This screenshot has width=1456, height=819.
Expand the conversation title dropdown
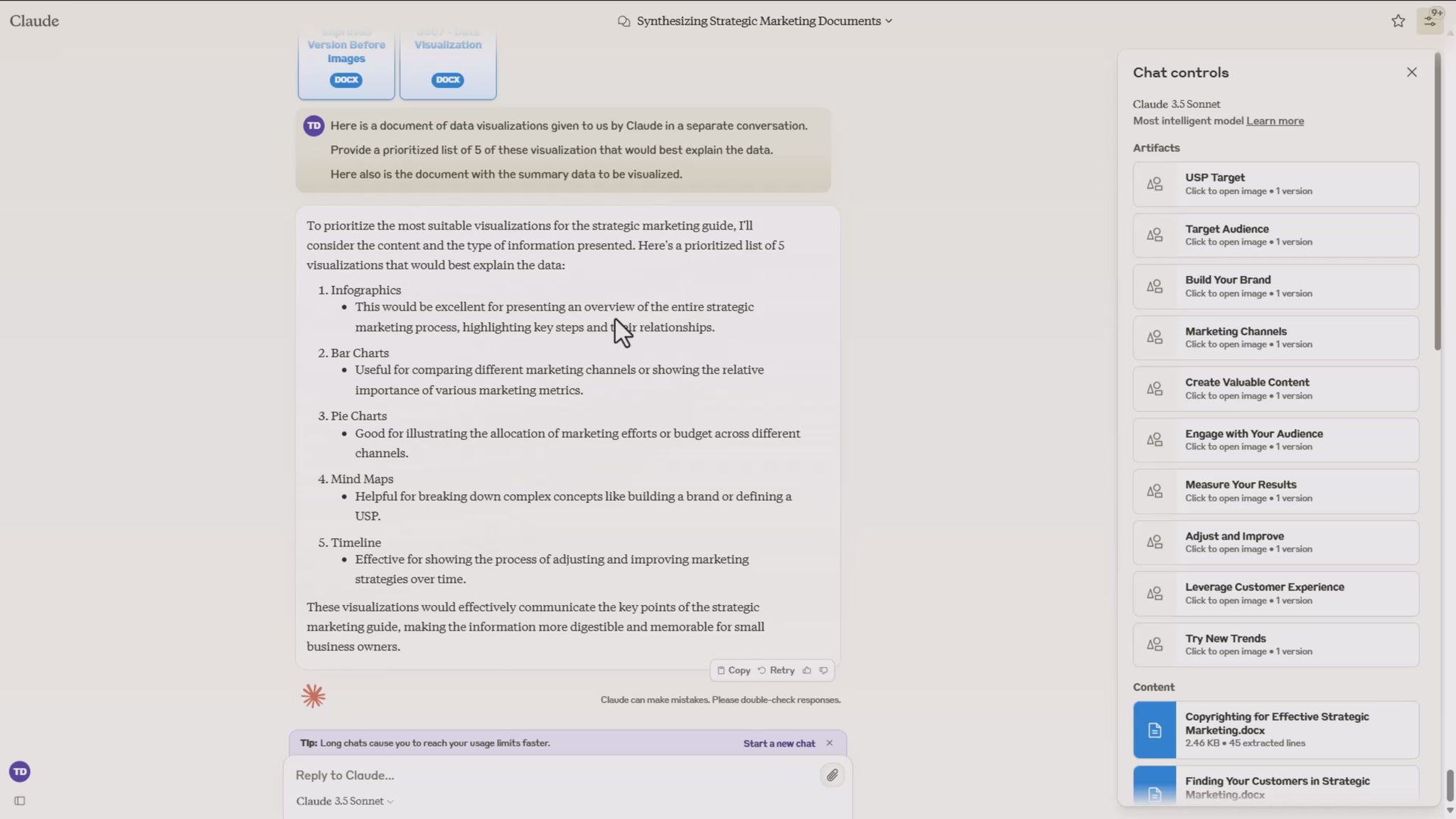click(888, 21)
